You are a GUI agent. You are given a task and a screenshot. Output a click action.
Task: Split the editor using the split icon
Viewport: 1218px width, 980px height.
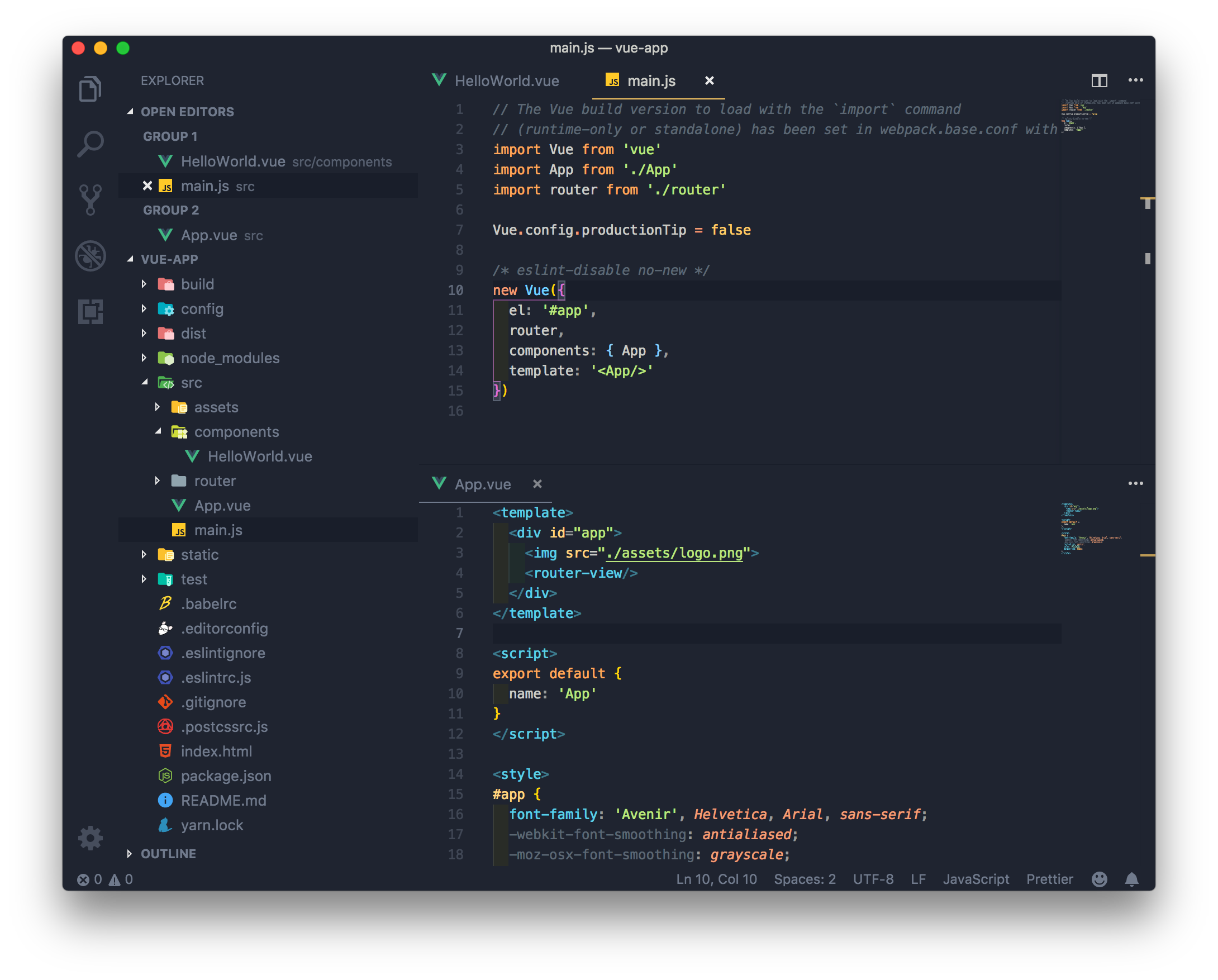1100,80
